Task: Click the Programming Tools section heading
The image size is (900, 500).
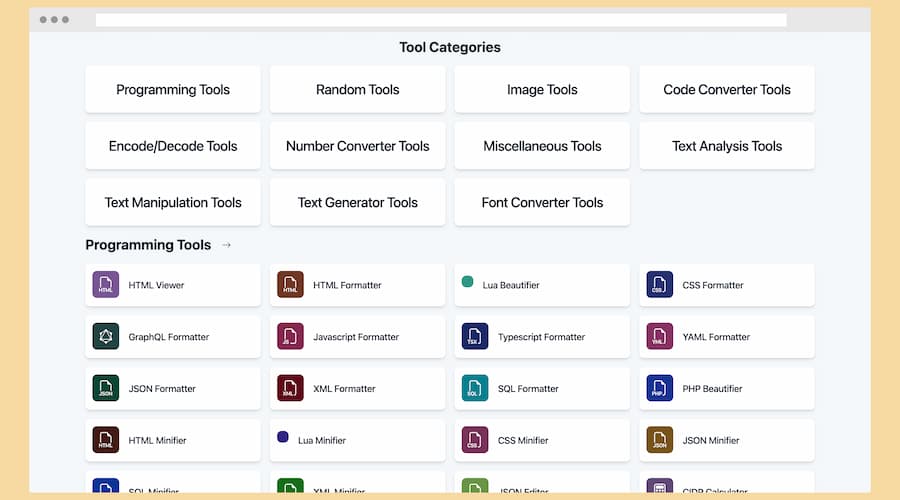Action: coord(148,245)
